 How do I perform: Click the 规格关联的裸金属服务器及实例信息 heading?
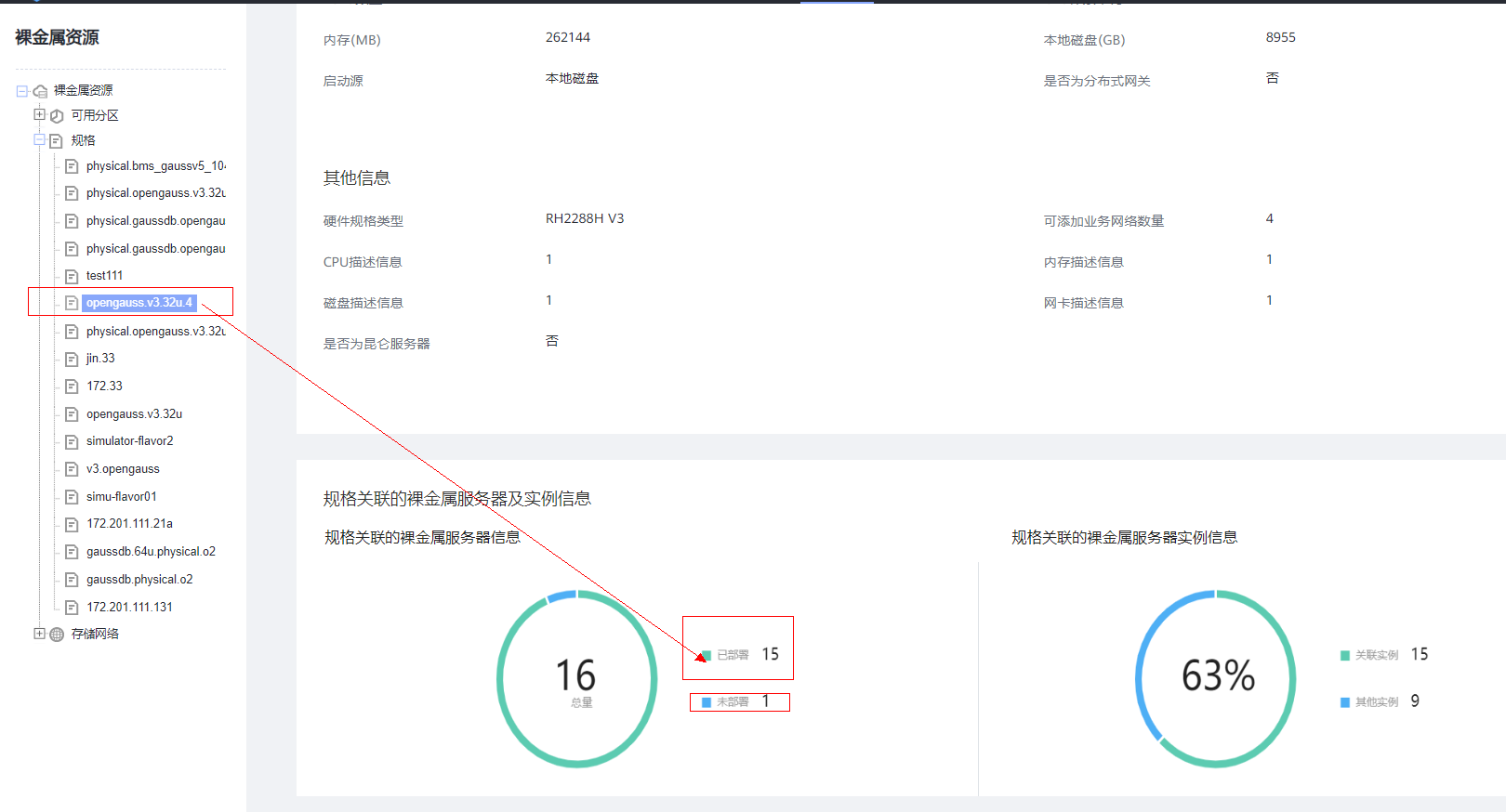pyautogui.click(x=457, y=499)
